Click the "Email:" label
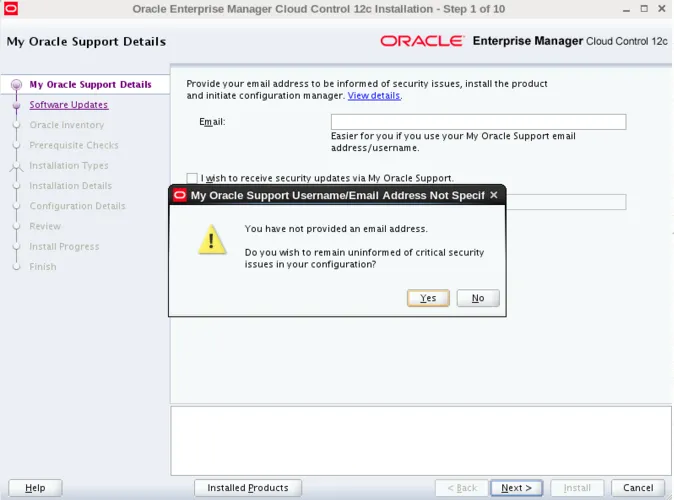The height and width of the screenshot is (500, 674). [x=212, y=122]
